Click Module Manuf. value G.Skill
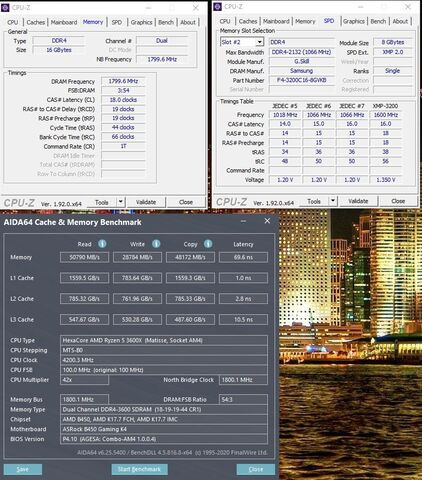 pyautogui.click(x=302, y=62)
